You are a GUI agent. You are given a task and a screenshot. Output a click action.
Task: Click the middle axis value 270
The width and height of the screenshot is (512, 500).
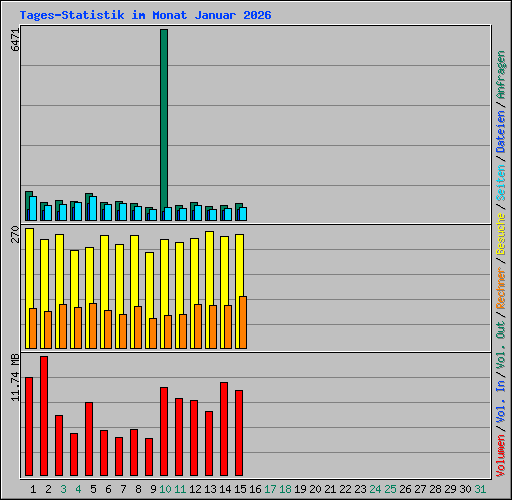click(x=15, y=234)
